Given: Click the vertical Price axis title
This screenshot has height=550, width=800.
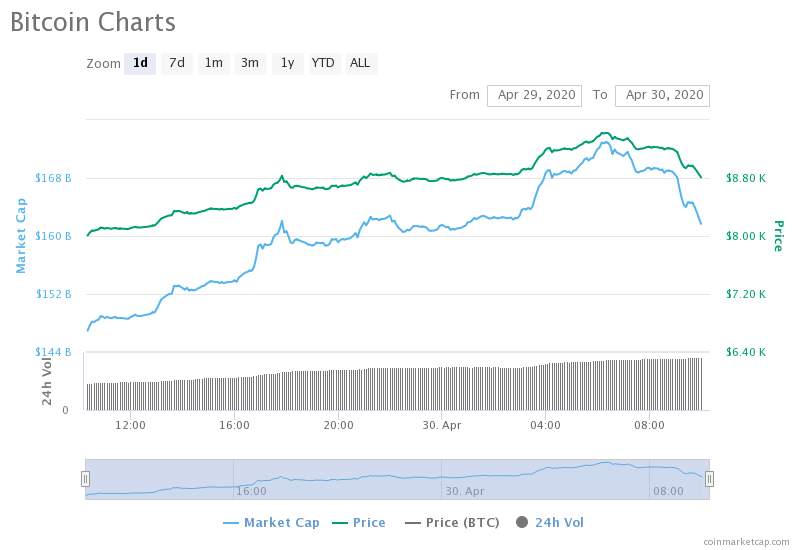Looking at the screenshot, I should click(x=779, y=236).
